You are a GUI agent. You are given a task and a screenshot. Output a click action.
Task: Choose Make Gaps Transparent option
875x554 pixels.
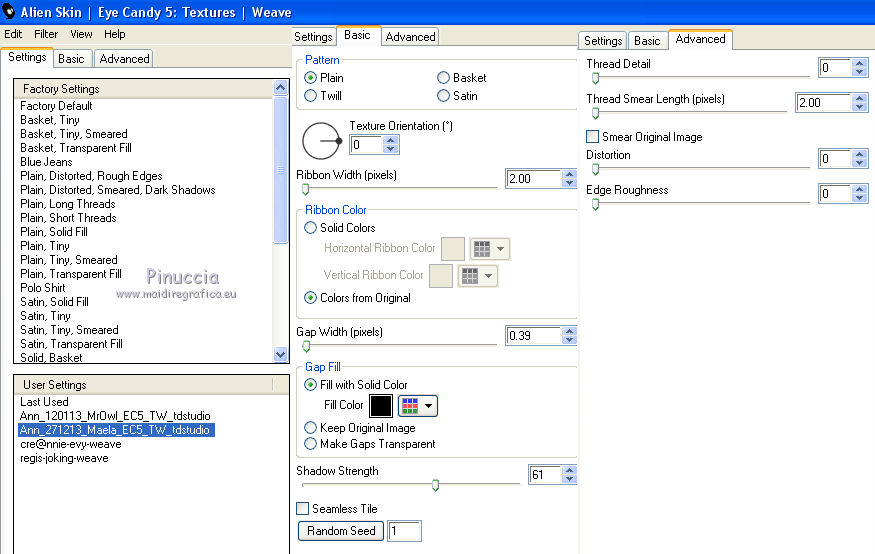[x=310, y=444]
